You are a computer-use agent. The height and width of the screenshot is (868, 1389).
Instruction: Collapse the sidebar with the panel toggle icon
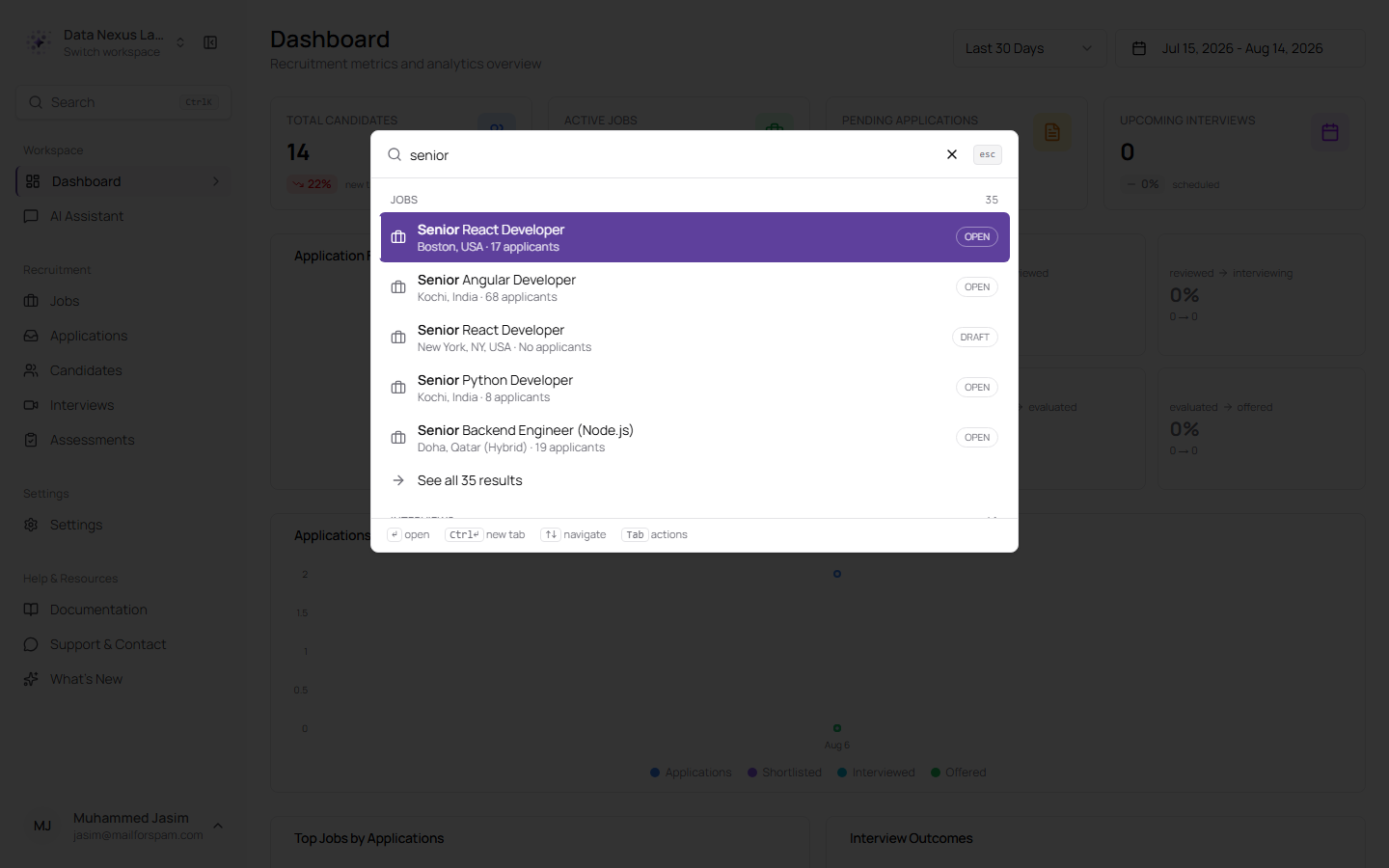point(210,42)
